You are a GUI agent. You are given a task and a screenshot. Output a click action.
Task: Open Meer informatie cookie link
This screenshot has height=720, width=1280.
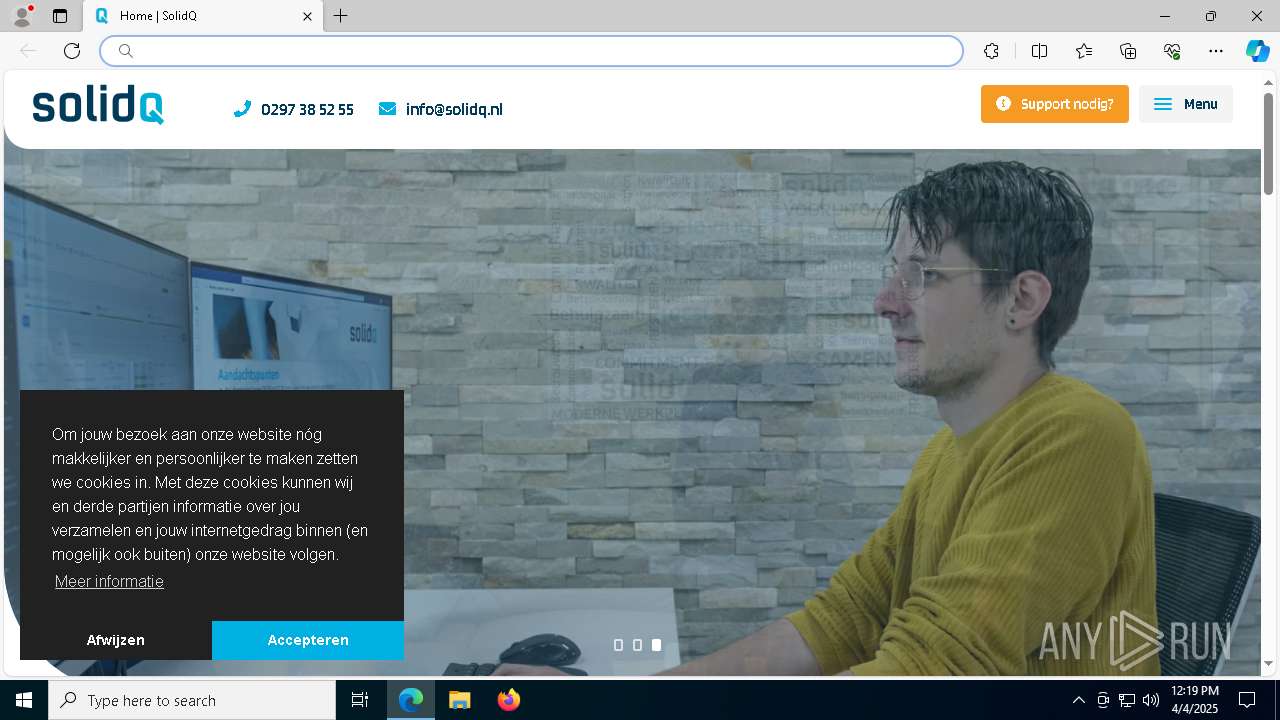pos(109,582)
